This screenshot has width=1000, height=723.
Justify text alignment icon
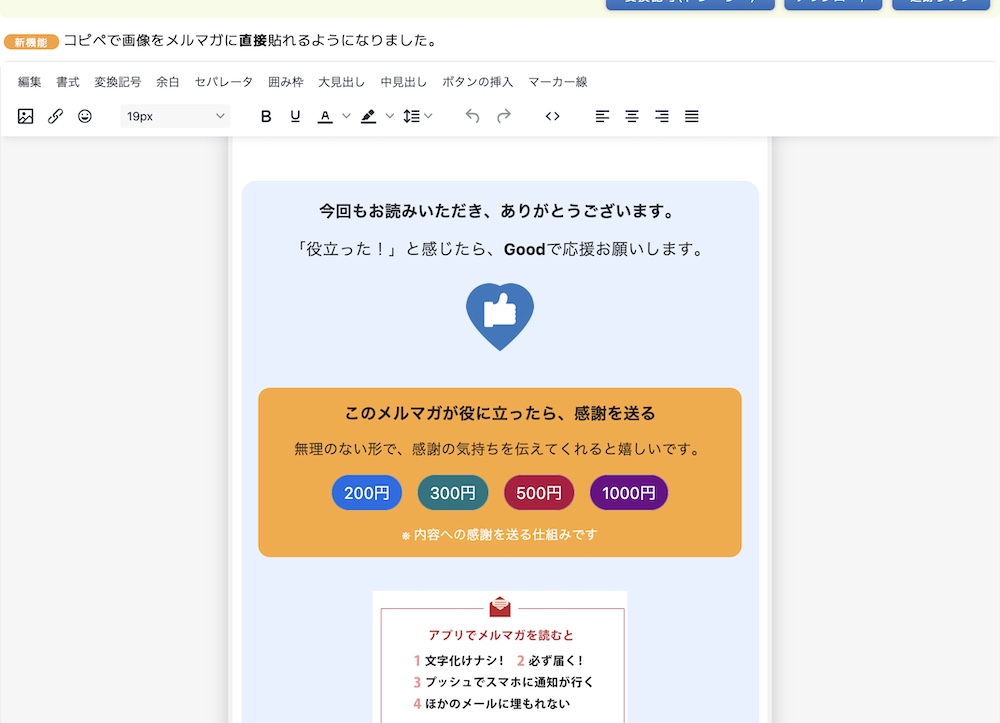691,116
